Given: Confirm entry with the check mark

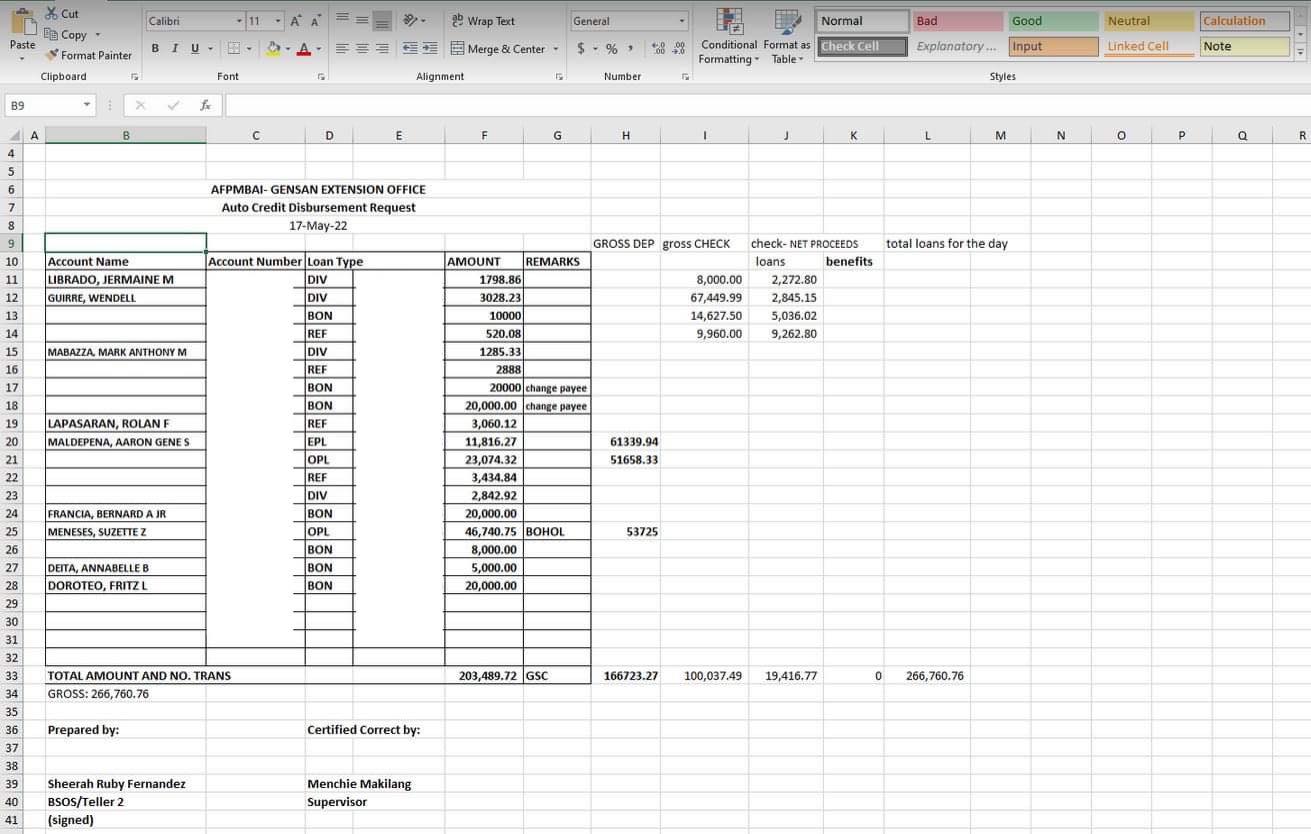Looking at the screenshot, I should pyautogui.click(x=174, y=105).
